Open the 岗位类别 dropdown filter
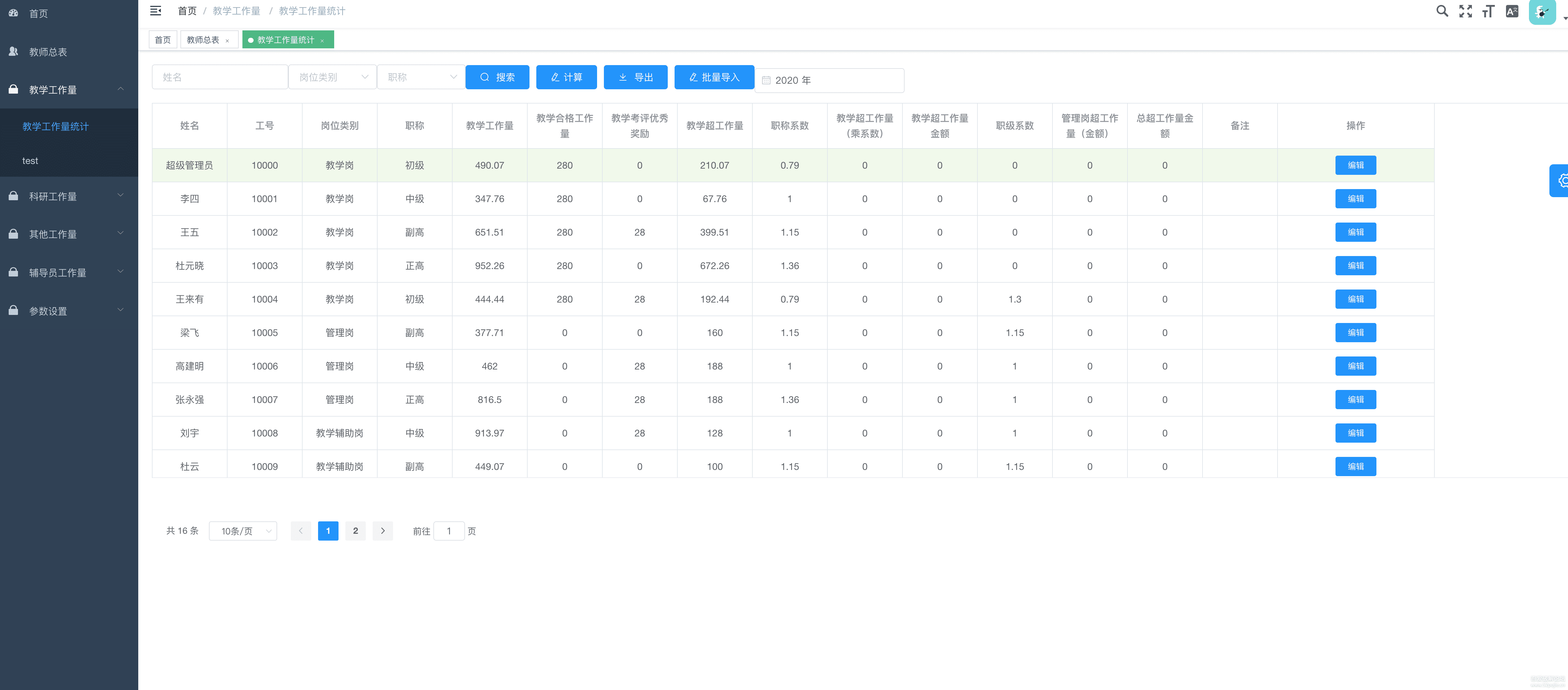 pos(332,77)
